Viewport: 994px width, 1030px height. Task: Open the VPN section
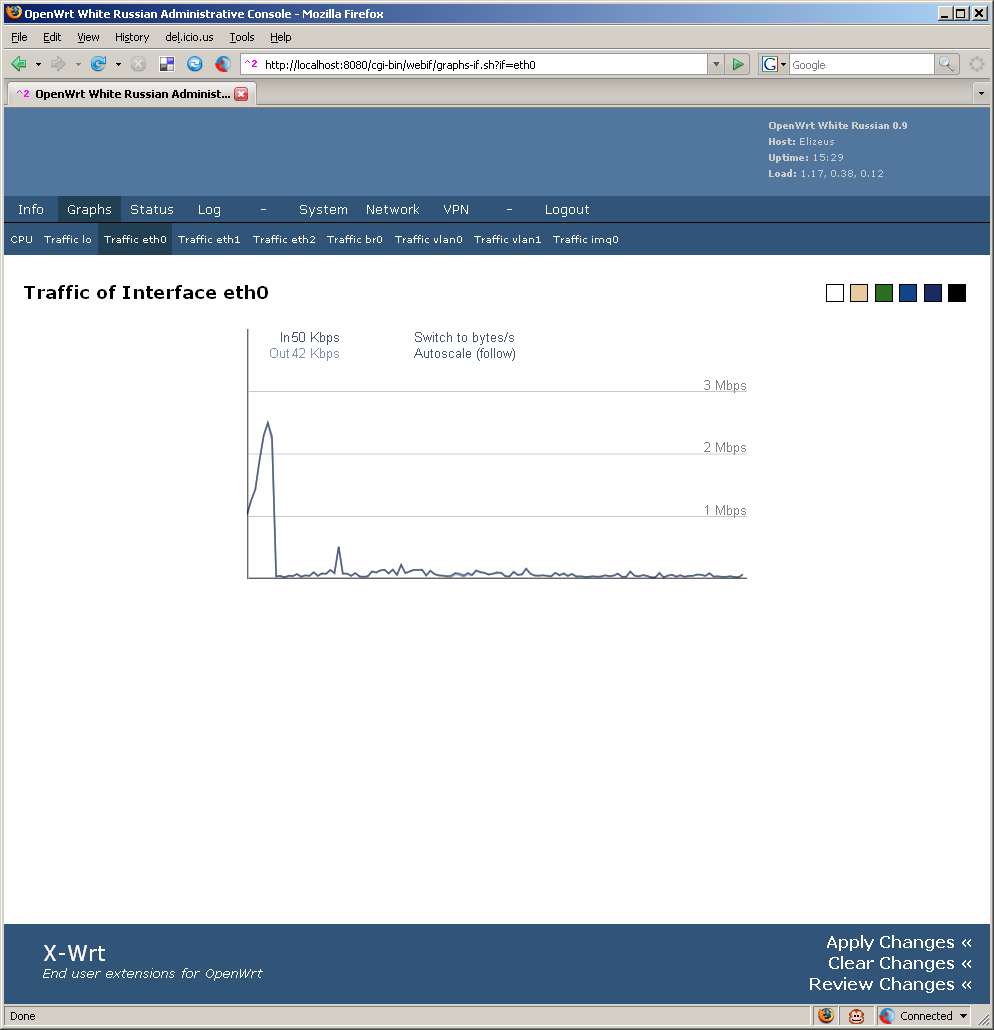pos(456,210)
